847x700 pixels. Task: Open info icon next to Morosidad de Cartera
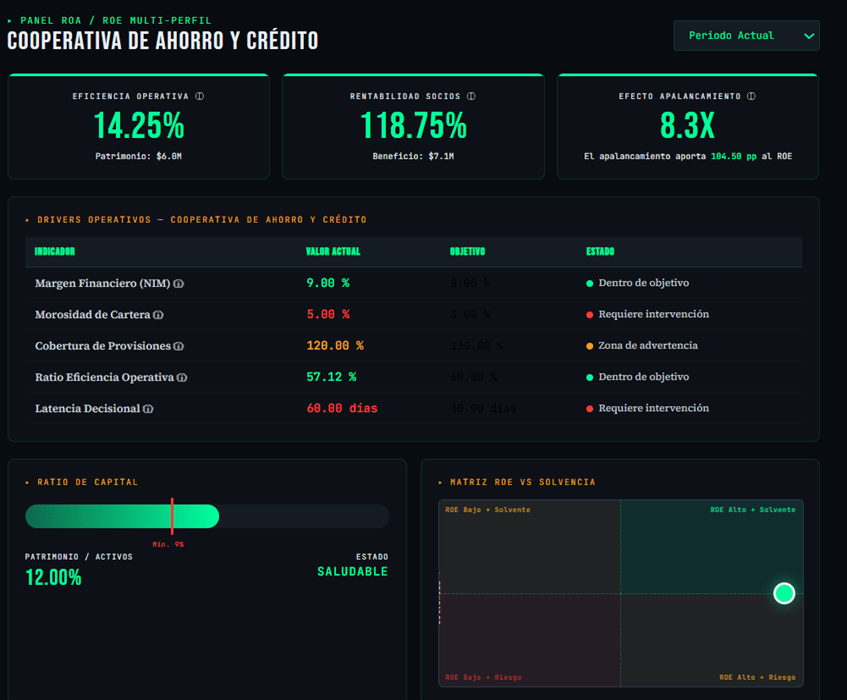point(158,315)
